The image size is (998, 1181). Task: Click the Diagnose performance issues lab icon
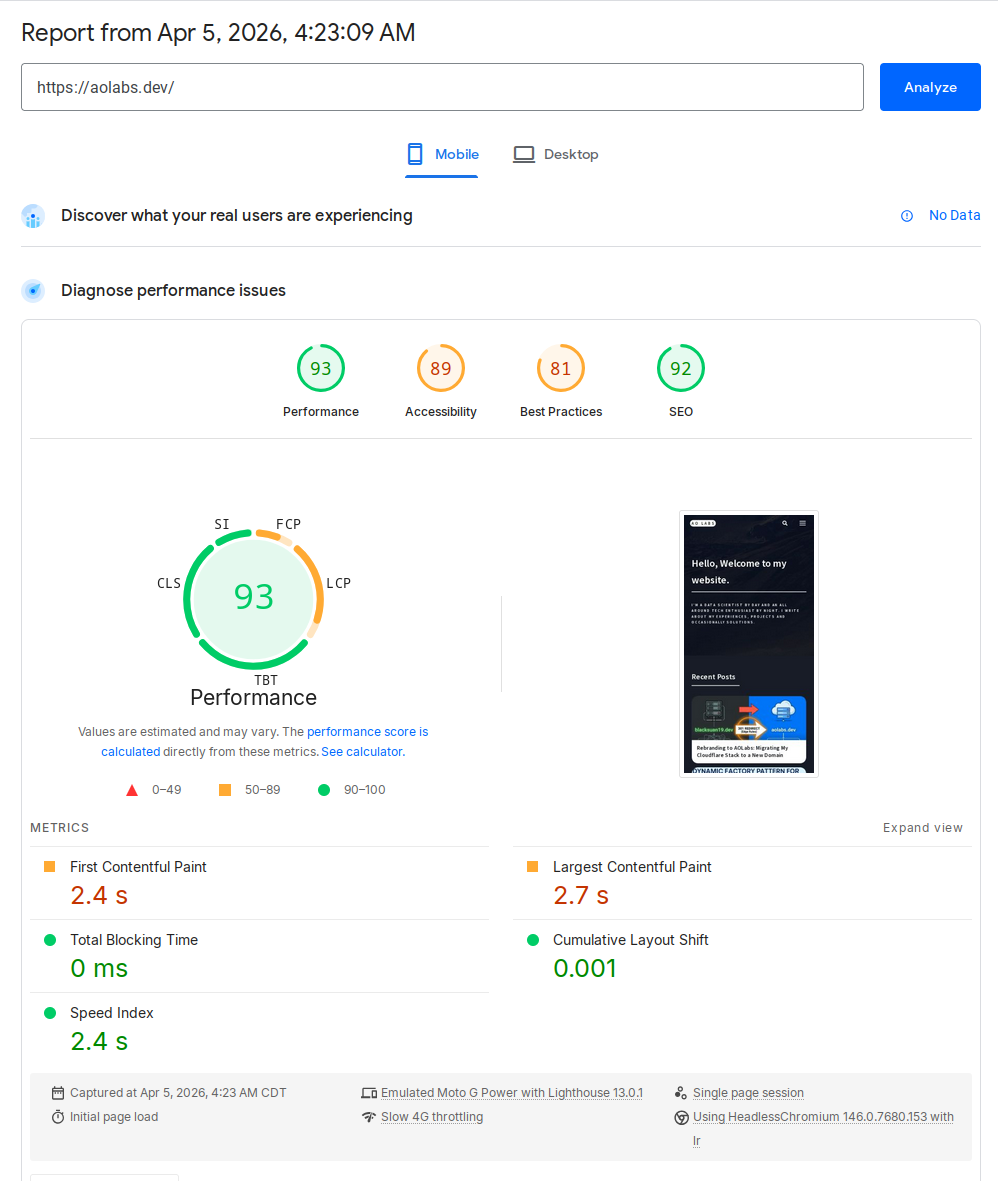33,290
